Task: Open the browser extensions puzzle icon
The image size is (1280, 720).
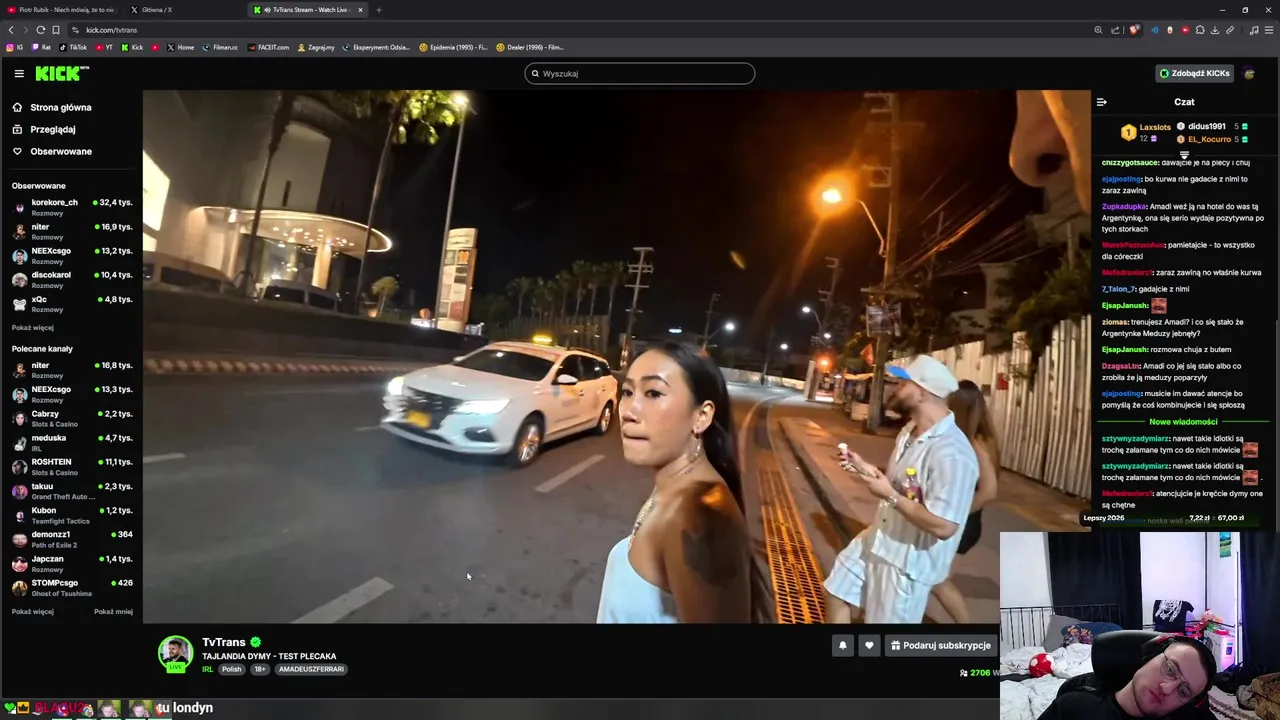Action: [1200, 30]
